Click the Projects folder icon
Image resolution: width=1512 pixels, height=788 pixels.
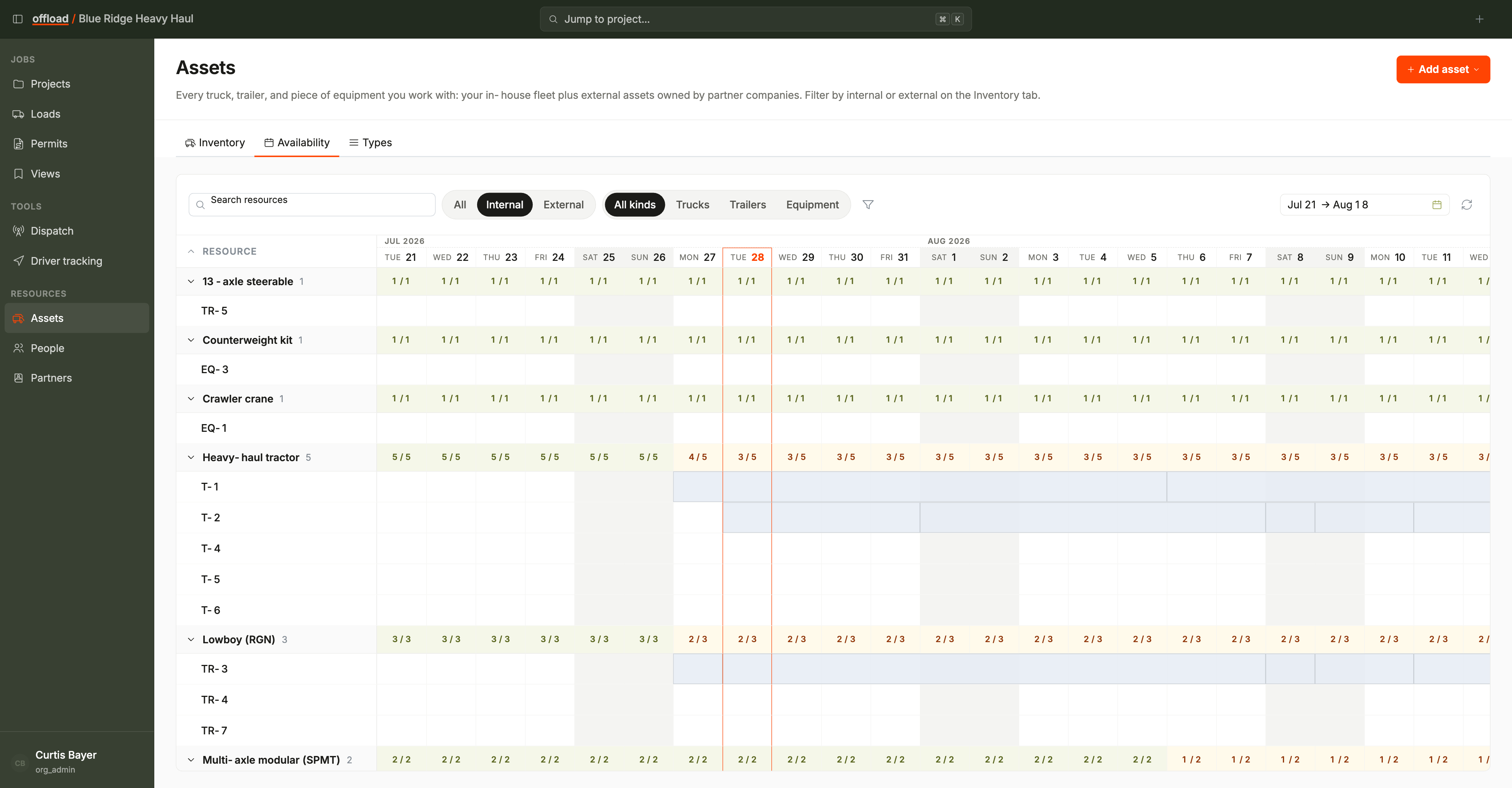tap(19, 84)
